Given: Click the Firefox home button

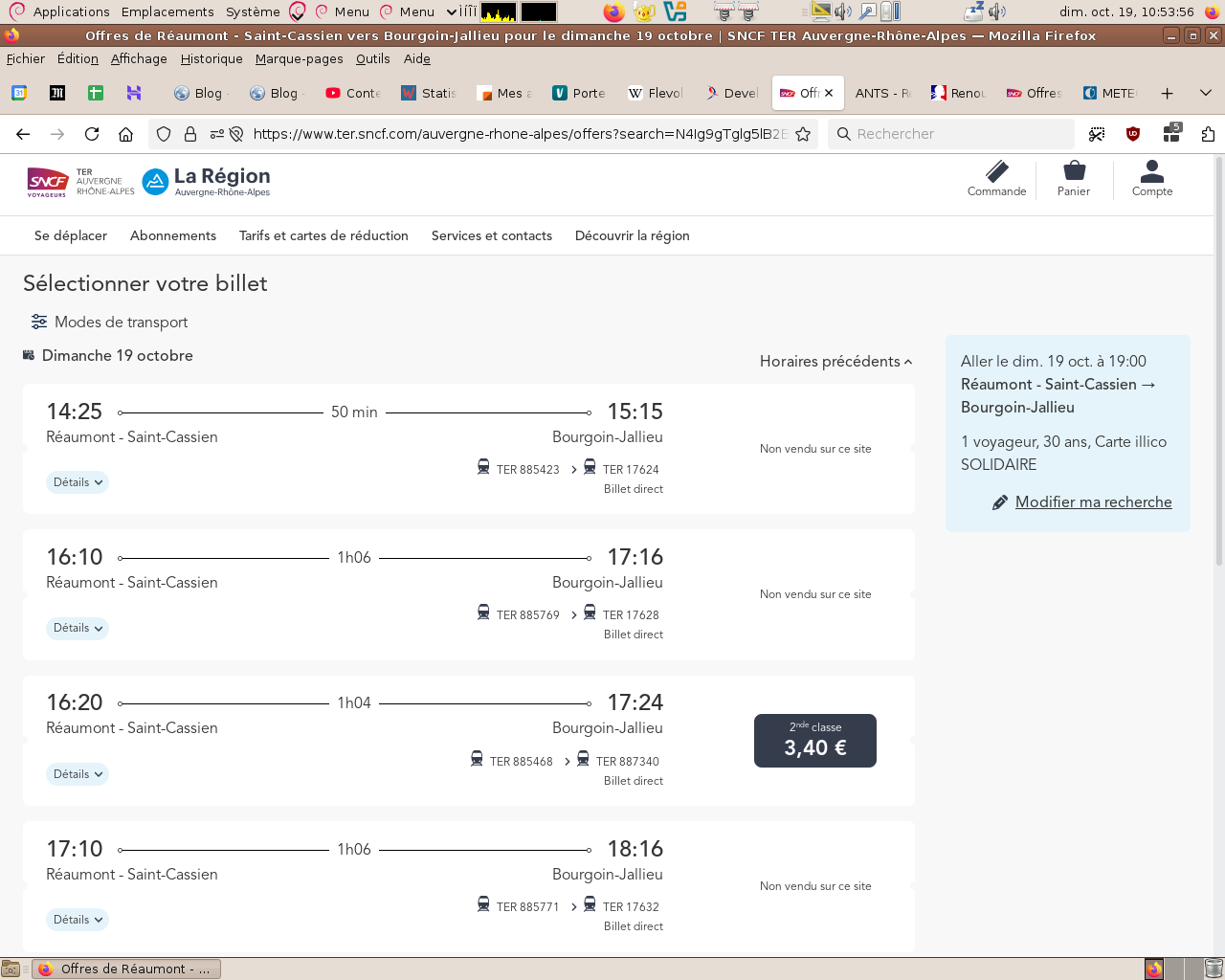Looking at the screenshot, I should [125, 134].
